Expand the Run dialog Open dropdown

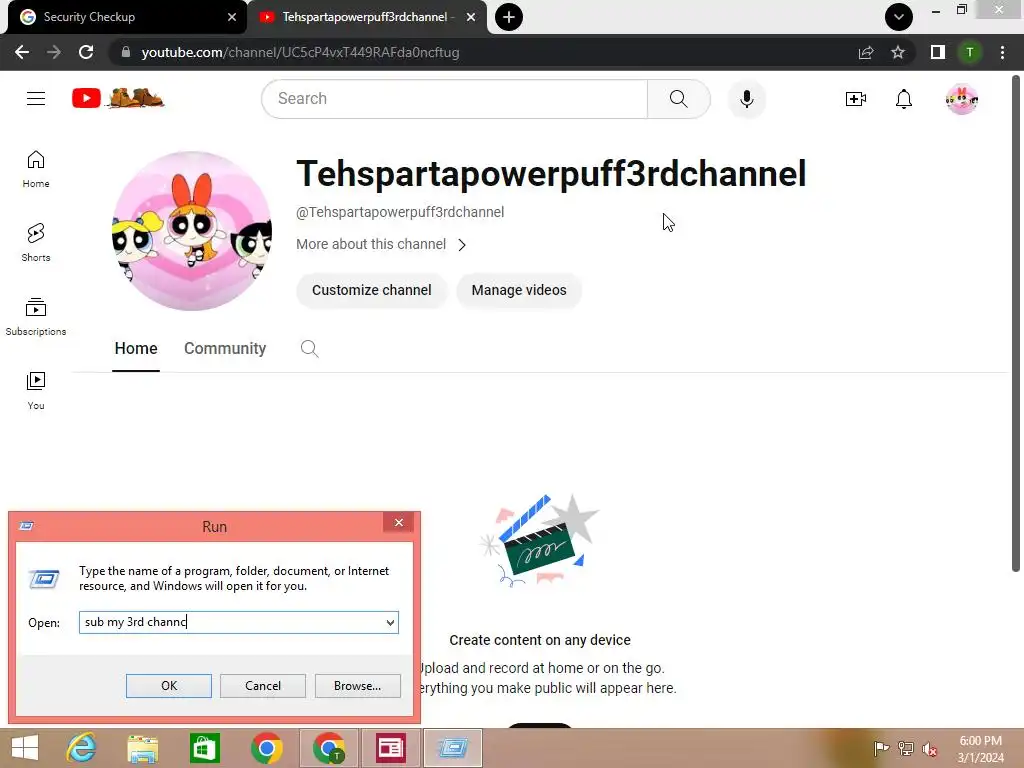coord(390,622)
